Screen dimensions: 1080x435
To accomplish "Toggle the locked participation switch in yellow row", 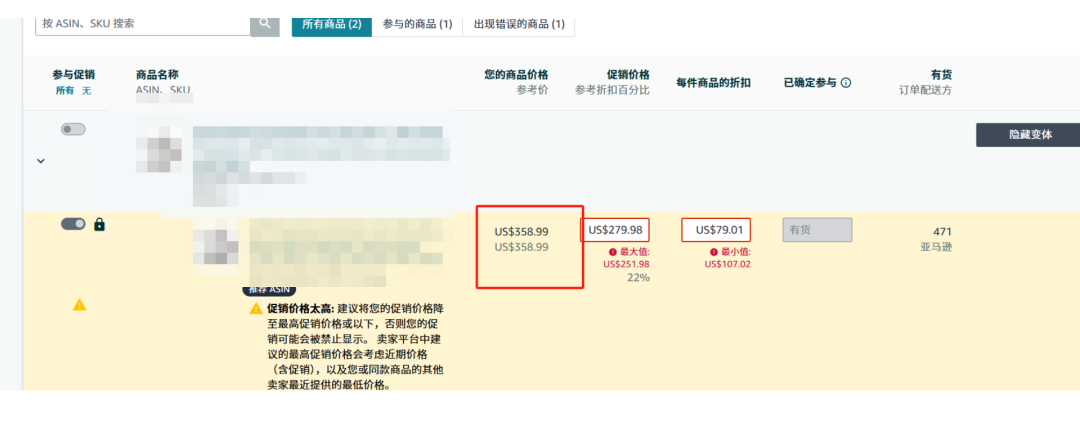I will tap(73, 224).
